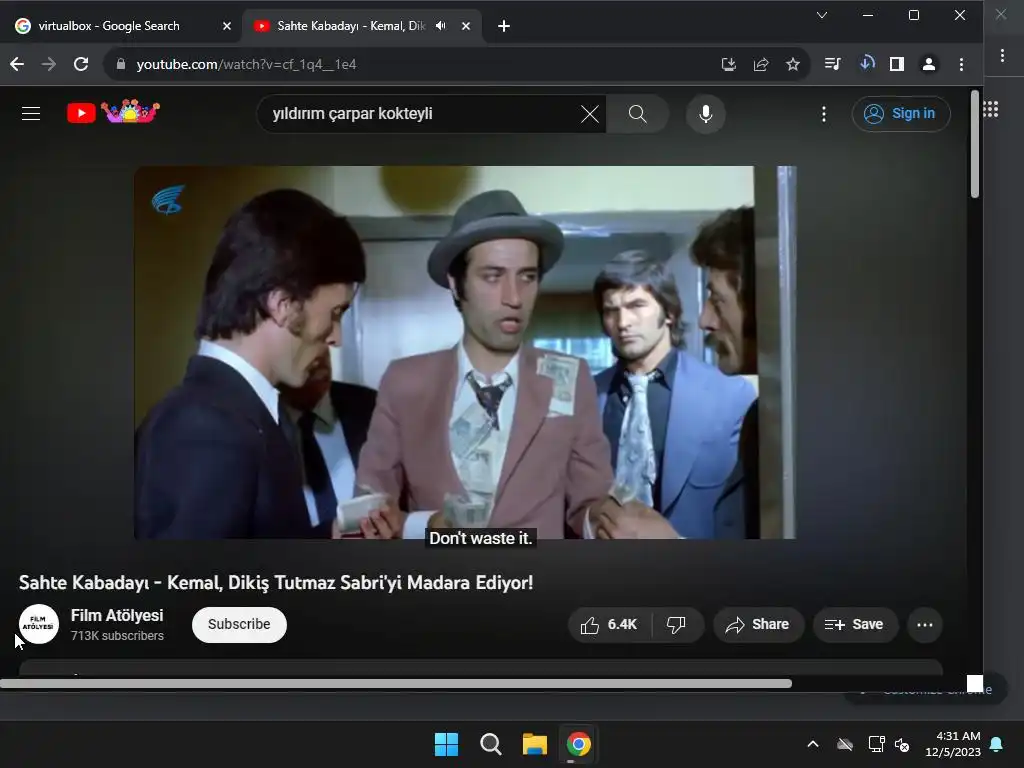
Task: Open clock and date 4:31 AM
Action: point(953,744)
